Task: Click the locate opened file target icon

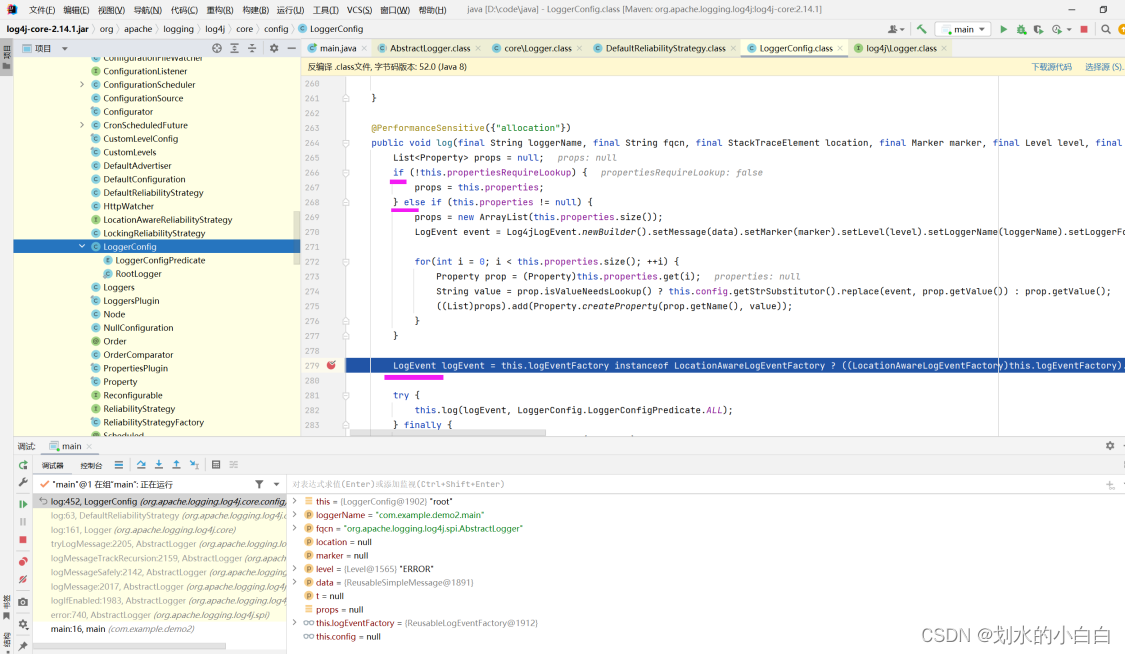Action: 217,48
